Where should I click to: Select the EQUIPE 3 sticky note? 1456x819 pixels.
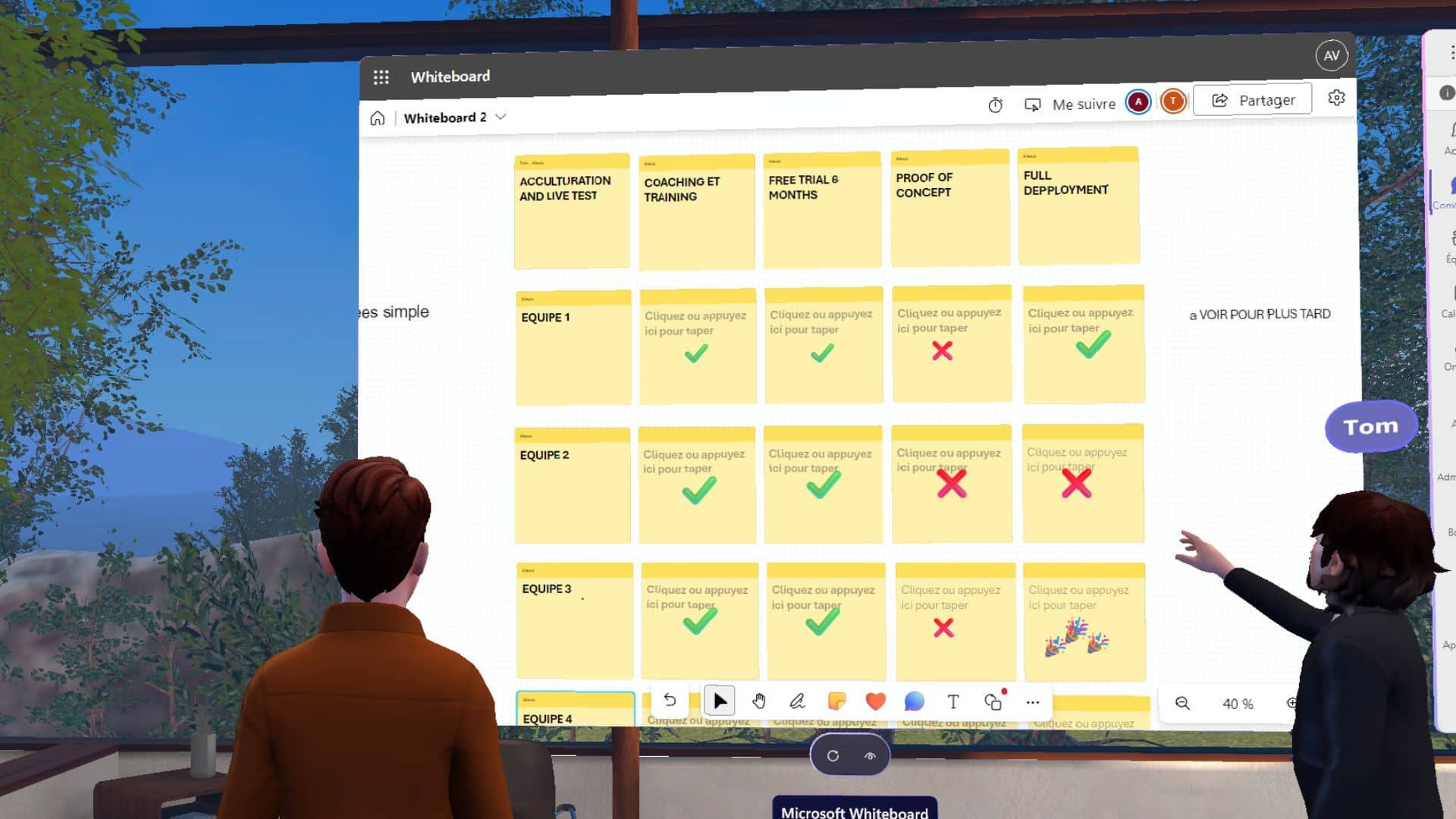[574, 620]
